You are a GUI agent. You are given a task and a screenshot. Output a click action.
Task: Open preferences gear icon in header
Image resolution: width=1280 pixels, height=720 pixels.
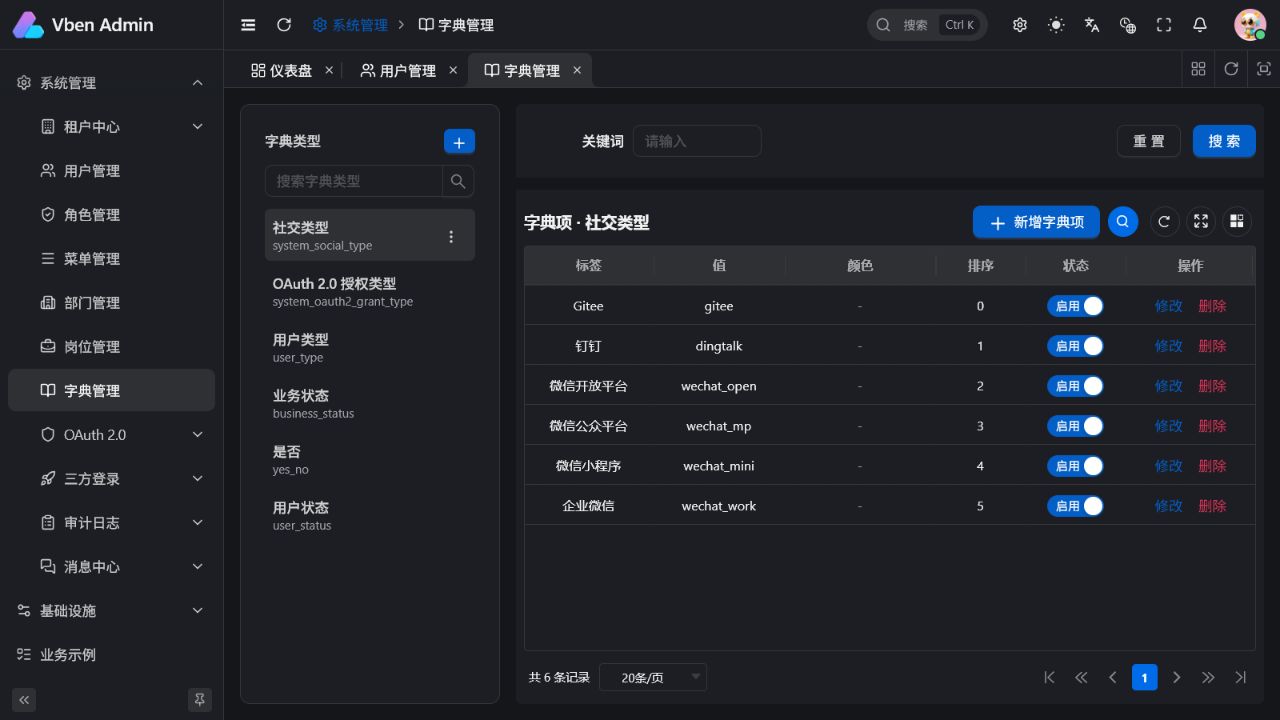1020,25
